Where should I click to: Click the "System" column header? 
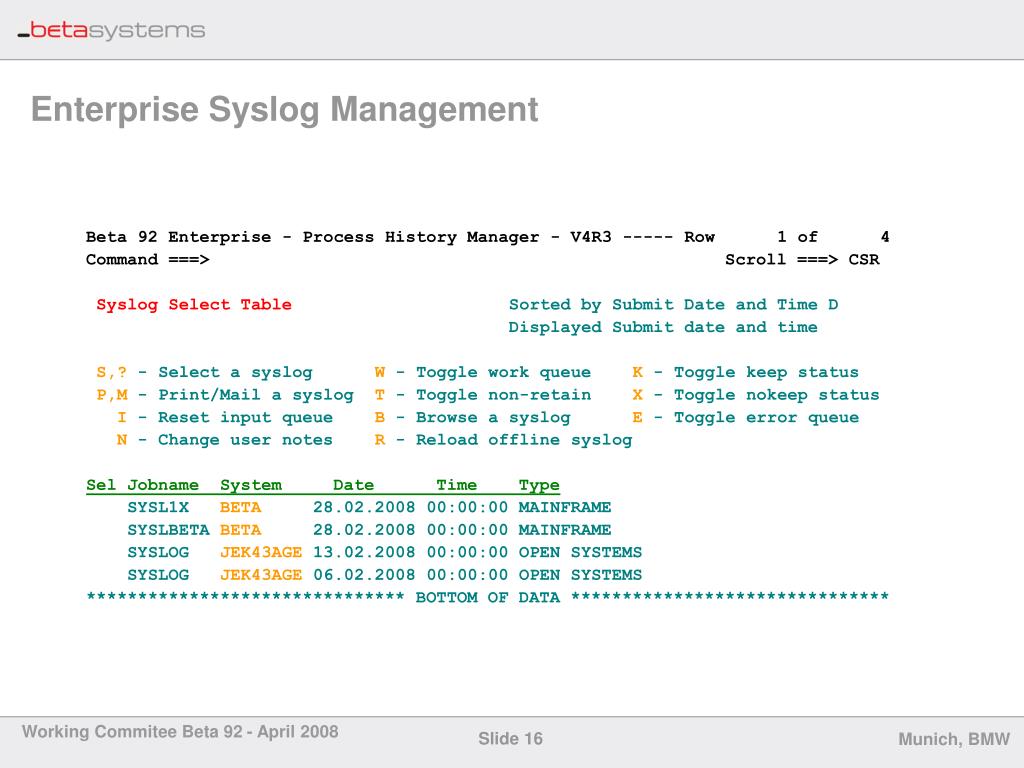(251, 485)
